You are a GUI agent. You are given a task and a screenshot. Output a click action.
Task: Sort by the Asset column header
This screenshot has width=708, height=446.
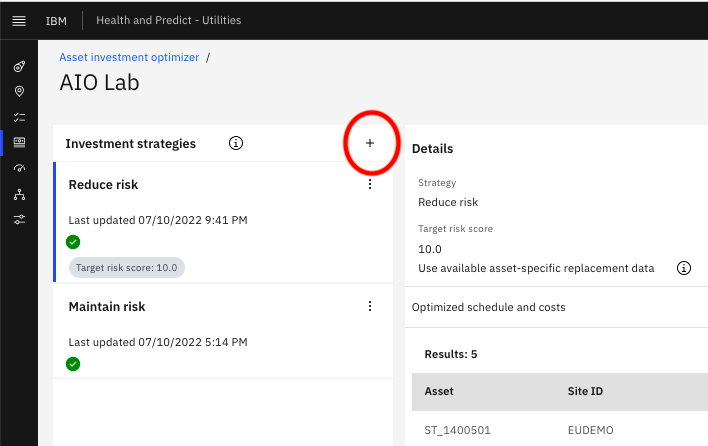click(439, 391)
